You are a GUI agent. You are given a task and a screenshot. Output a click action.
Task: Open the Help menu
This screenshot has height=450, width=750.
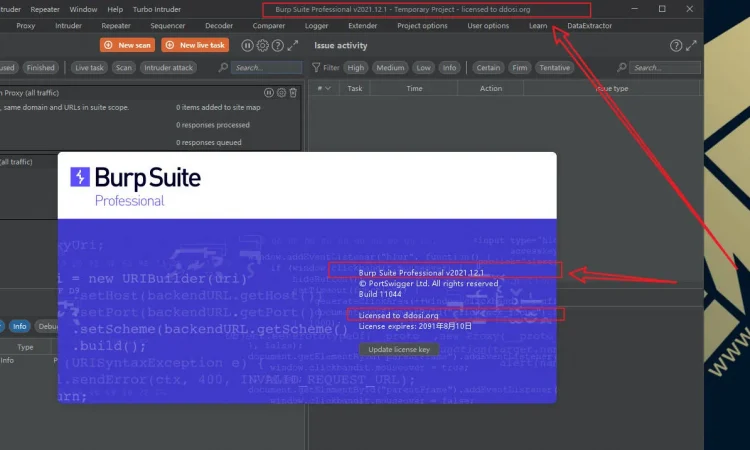(x=115, y=9)
